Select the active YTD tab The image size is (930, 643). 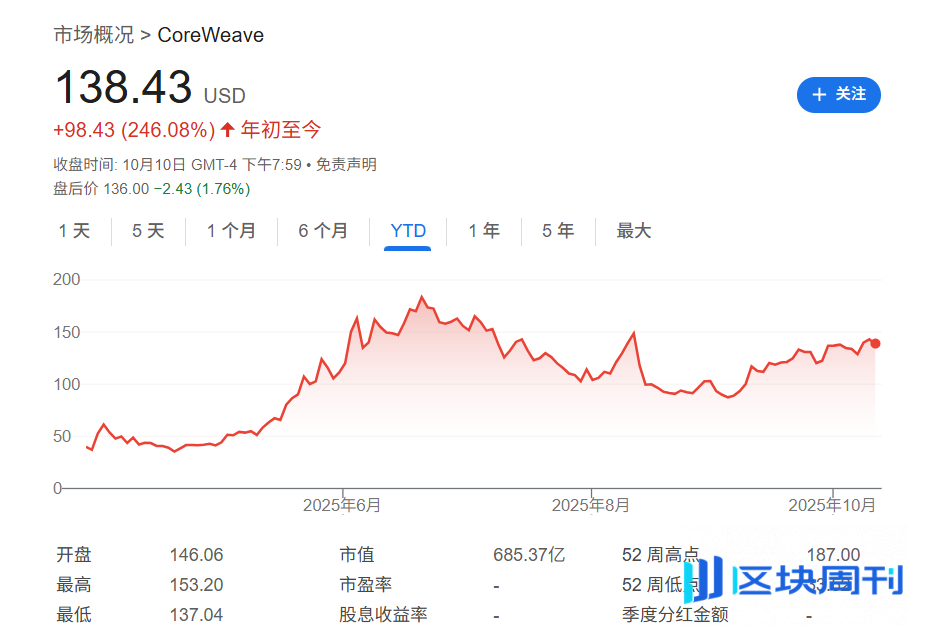click(407, 230)
